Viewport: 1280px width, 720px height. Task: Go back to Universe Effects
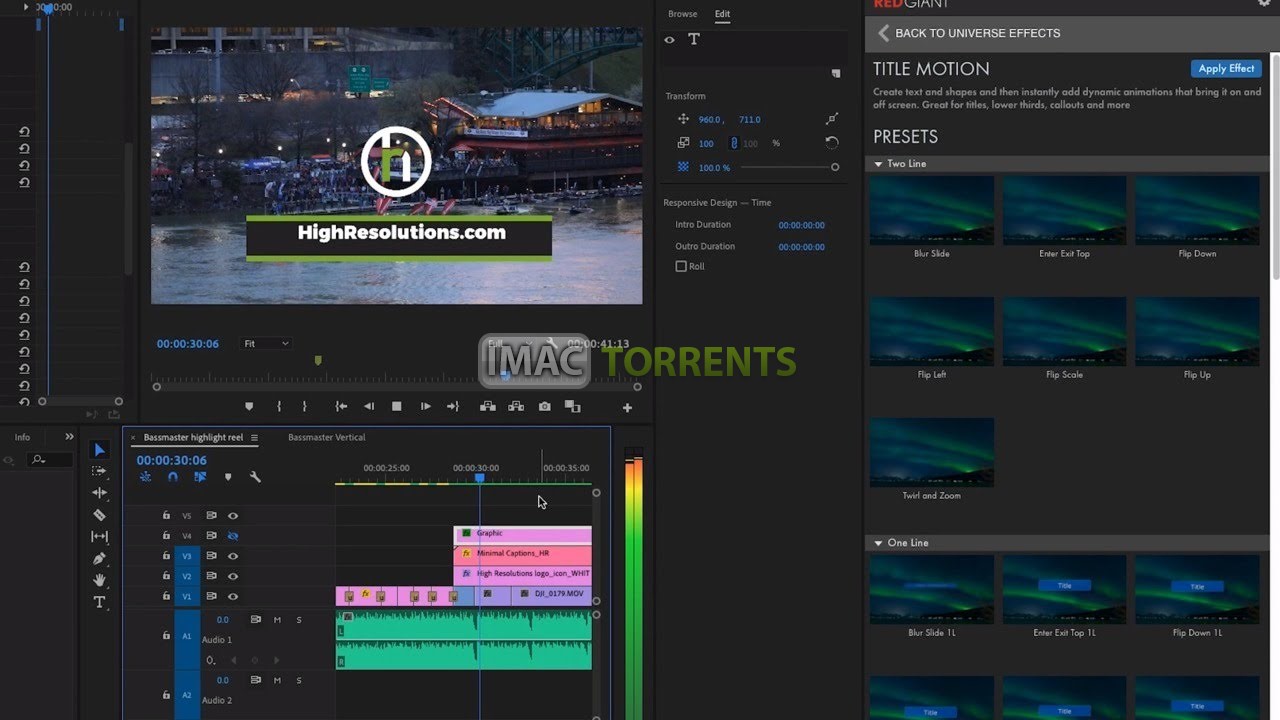968,33
